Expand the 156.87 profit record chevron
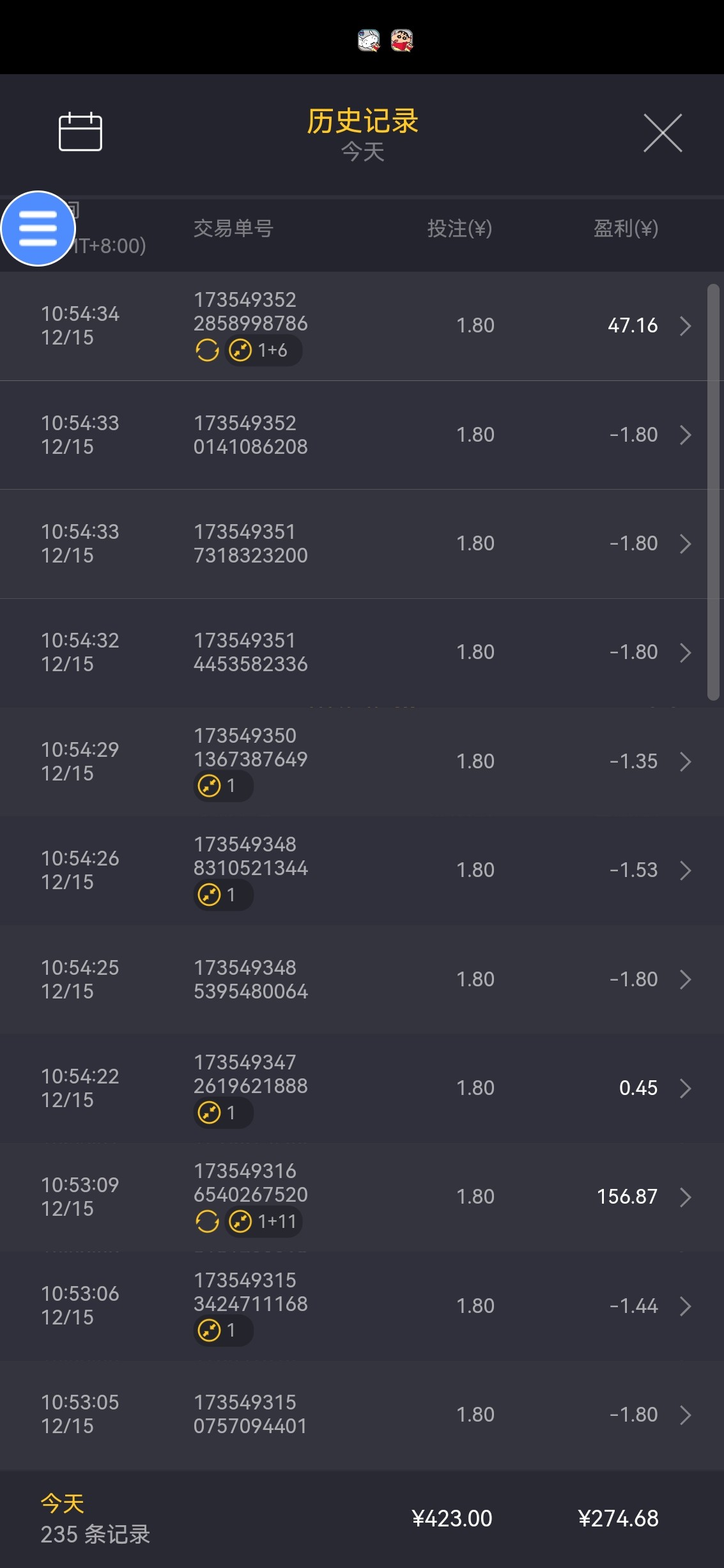The width and height of the screenshot is (724, 1568). tap(686, 1197)
